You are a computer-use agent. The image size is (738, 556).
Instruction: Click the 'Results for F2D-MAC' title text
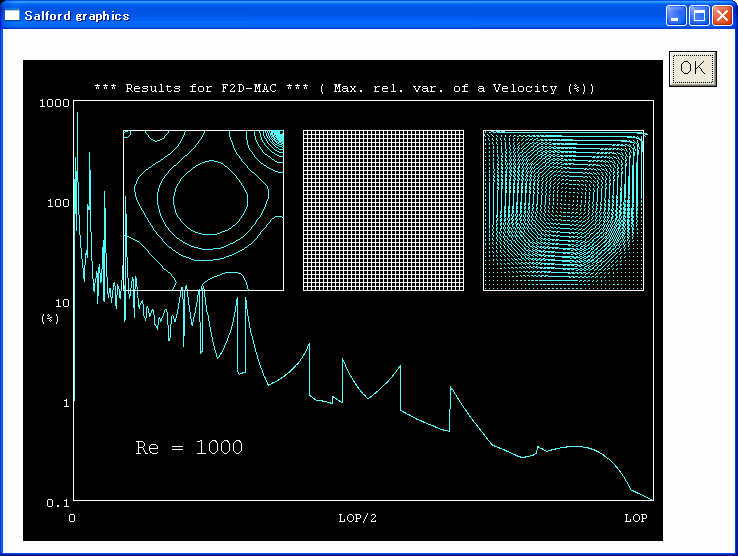(x=201, y=88)
